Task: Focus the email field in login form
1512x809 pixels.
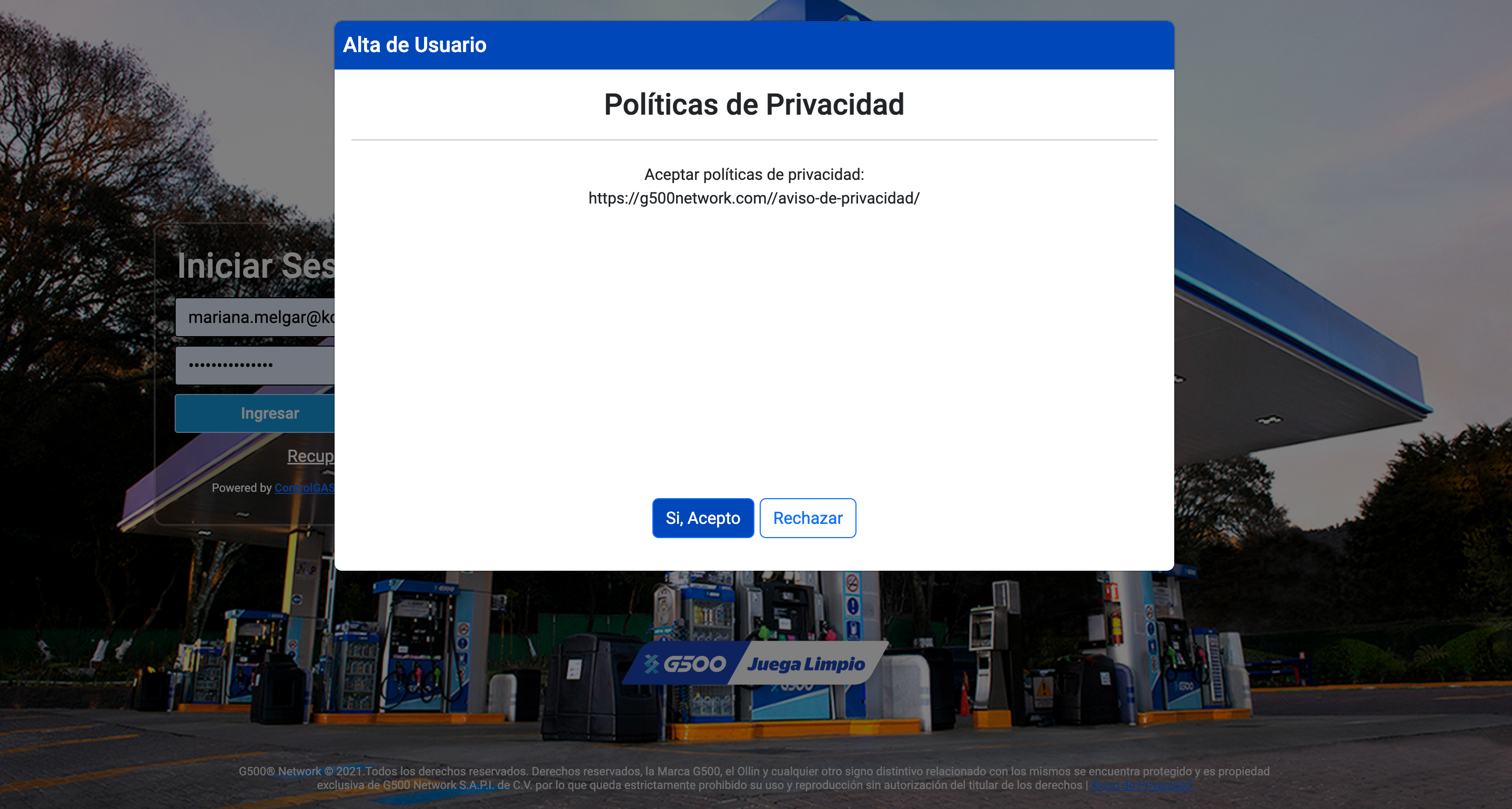Action: tap(255, 317)
